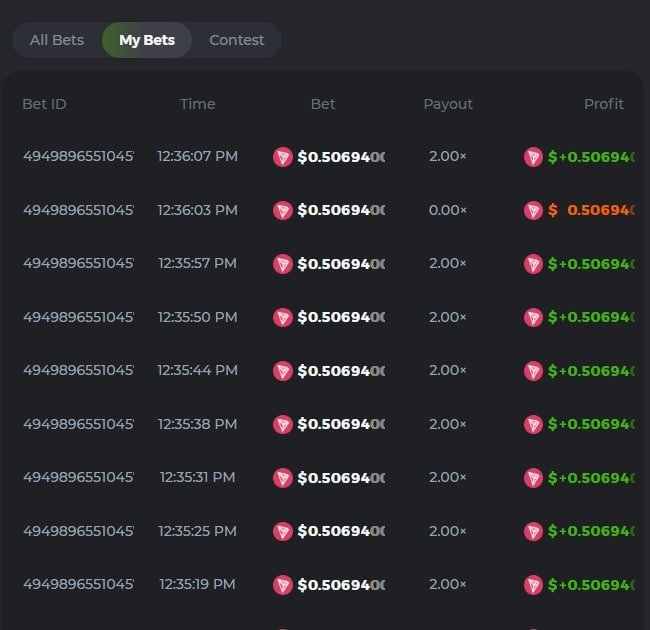Image resolution: width=650 pixels, height=630 pixels.
Task: Click the Bet ID column header
Action: click(44, 104)
